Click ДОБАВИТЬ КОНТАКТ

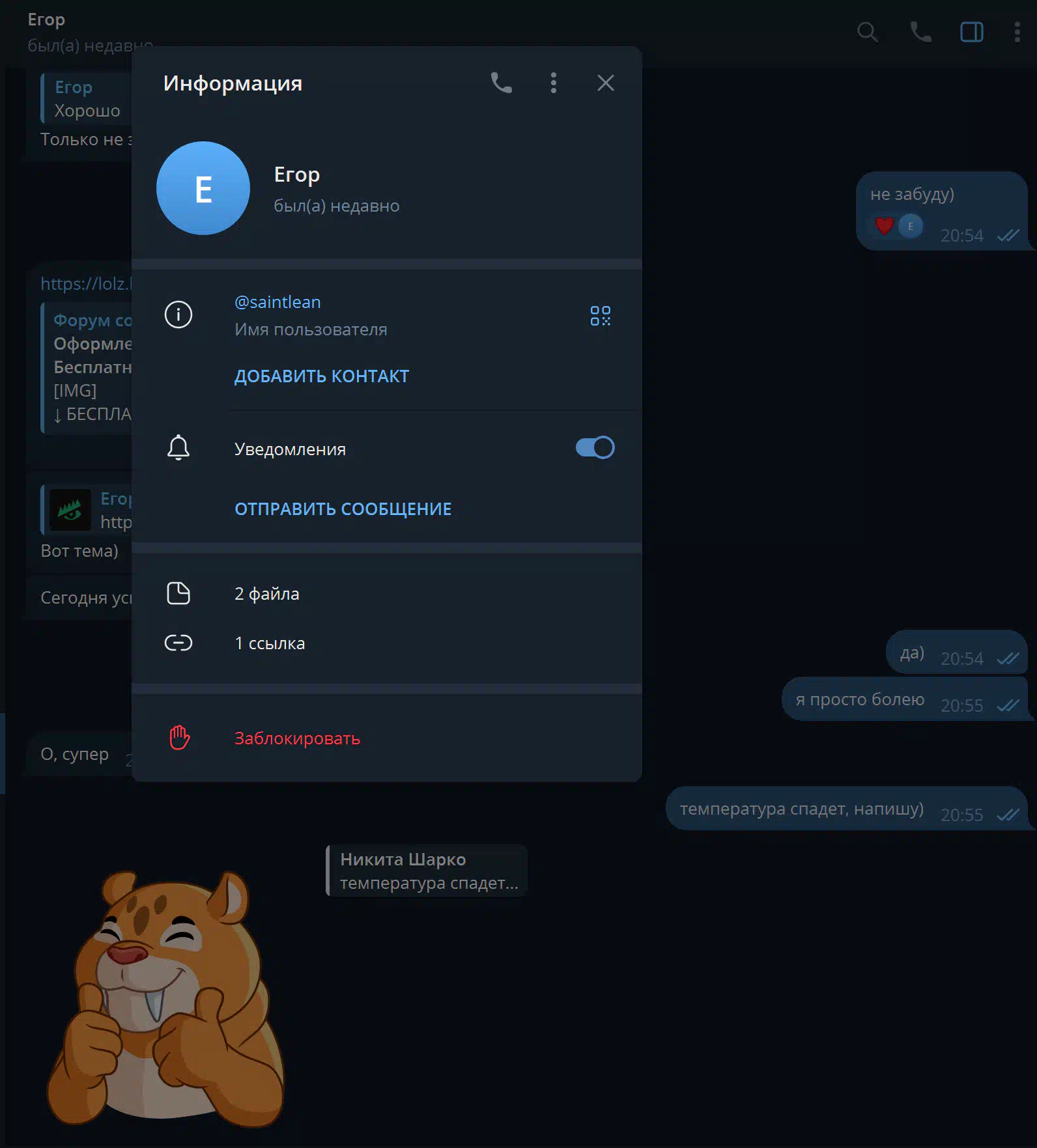pyautogui.click(x=322, y=376)
